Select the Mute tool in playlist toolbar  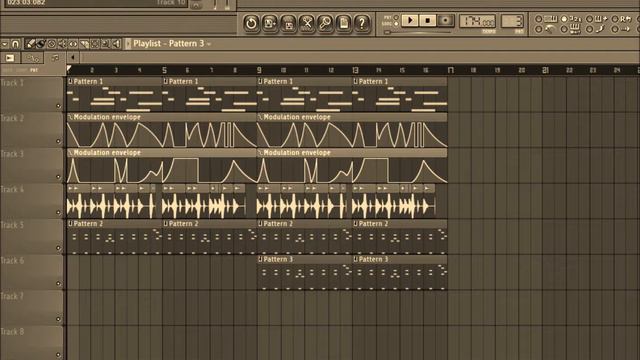click(62, 44)
